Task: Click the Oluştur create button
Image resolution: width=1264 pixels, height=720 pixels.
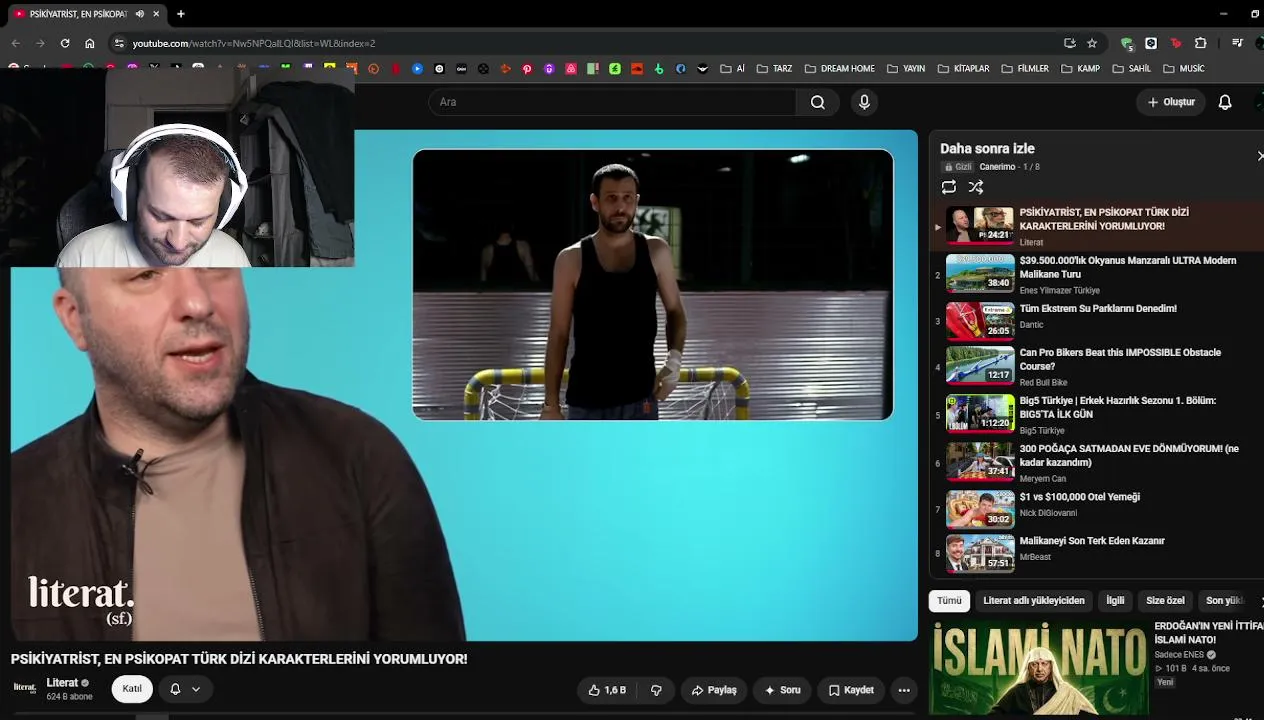Action: click(x=1171, y=102)
